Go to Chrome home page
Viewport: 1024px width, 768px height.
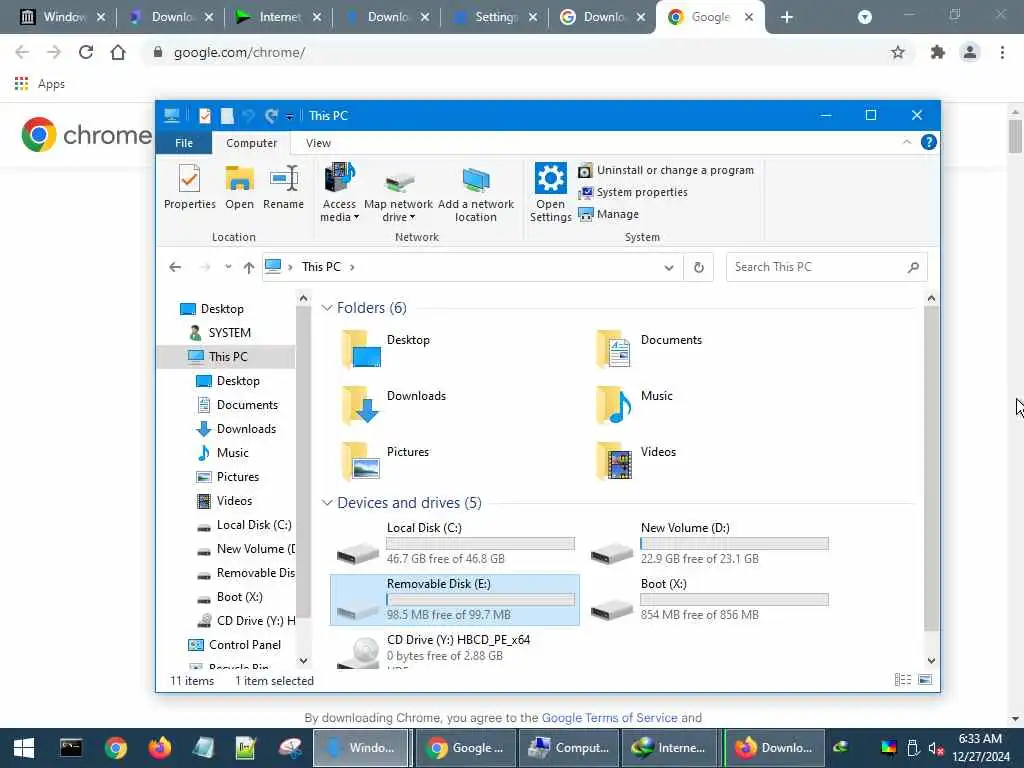tap(118, 52)
